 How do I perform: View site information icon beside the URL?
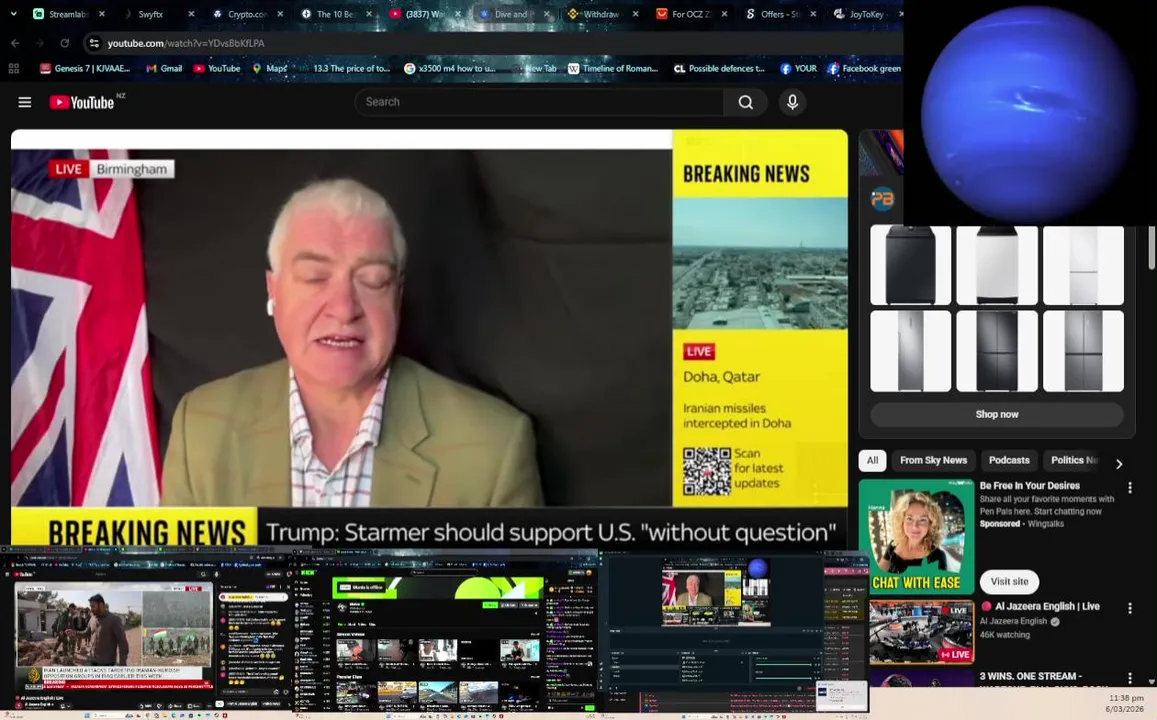pyautogui.click(x=94, y=44)
